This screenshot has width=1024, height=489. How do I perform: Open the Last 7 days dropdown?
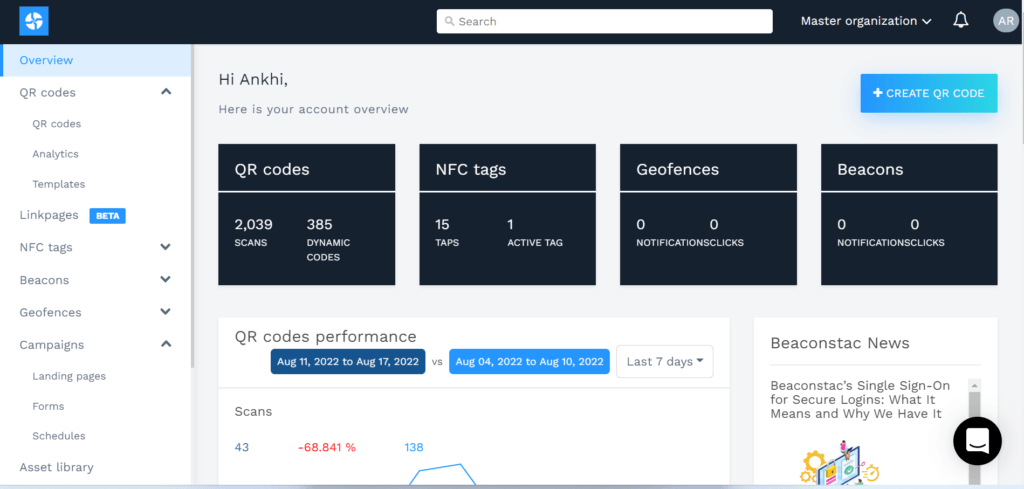pyautogui.click(x=665, y=361)
